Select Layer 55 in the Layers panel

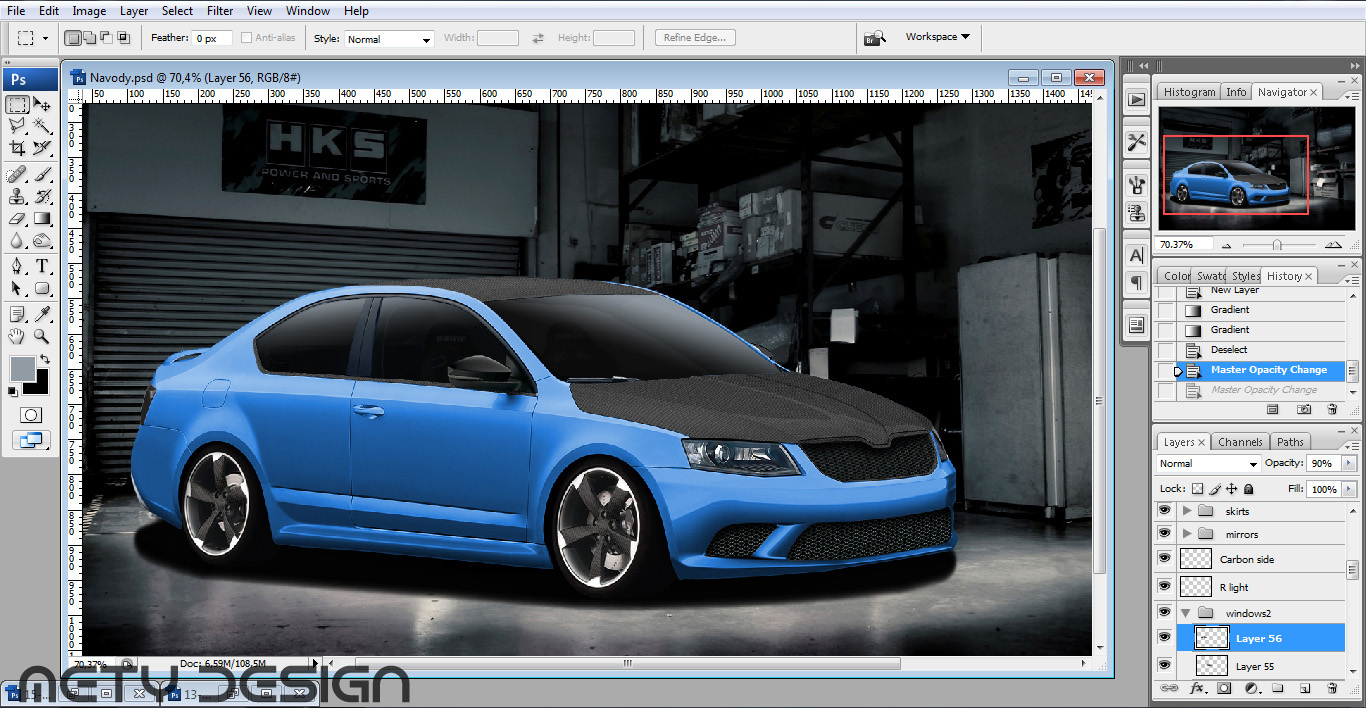pyautogui.click(x=1260, y=666)
